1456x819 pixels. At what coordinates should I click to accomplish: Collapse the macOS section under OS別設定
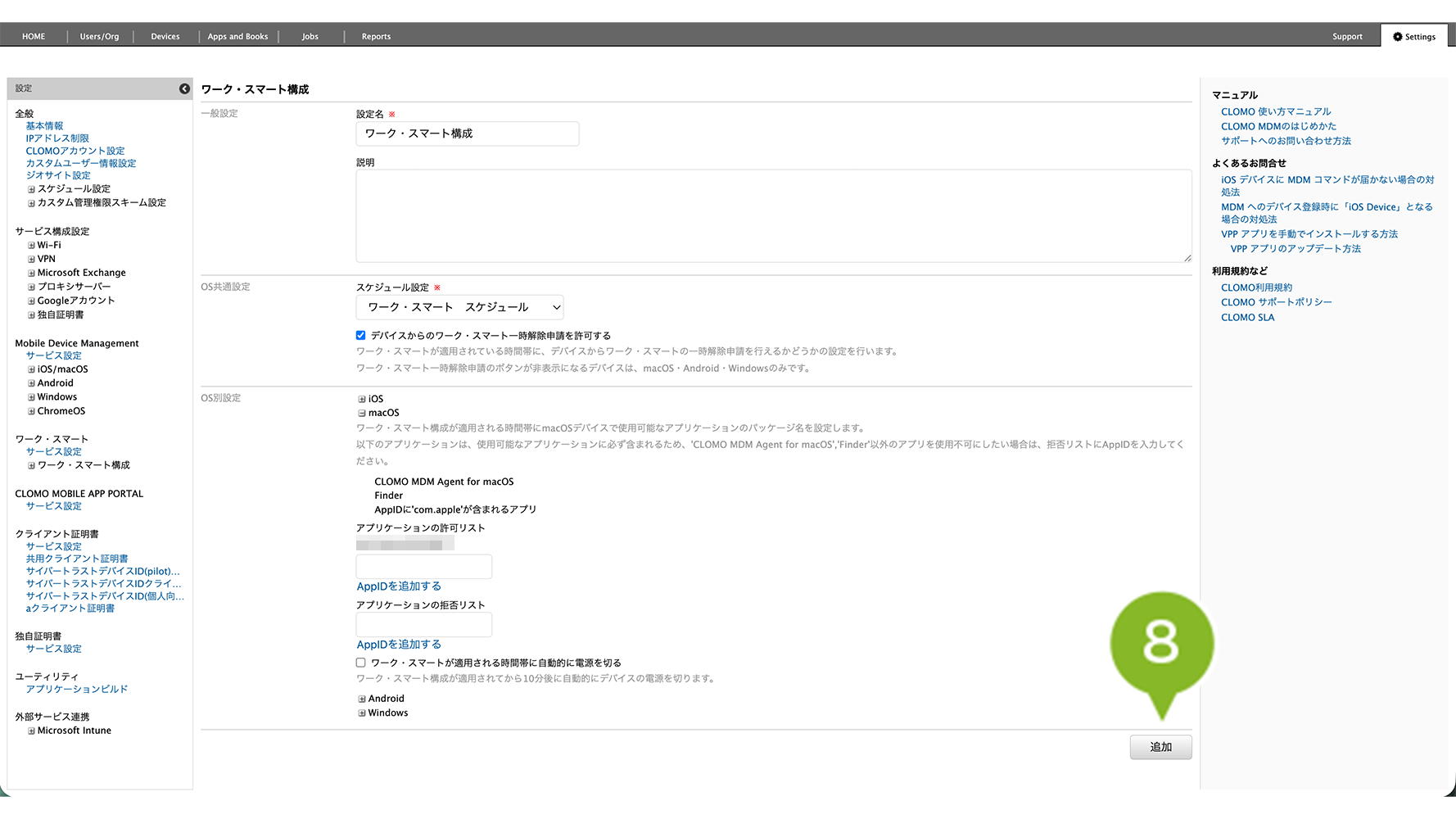pyautogui.click(x=362, y=414)
